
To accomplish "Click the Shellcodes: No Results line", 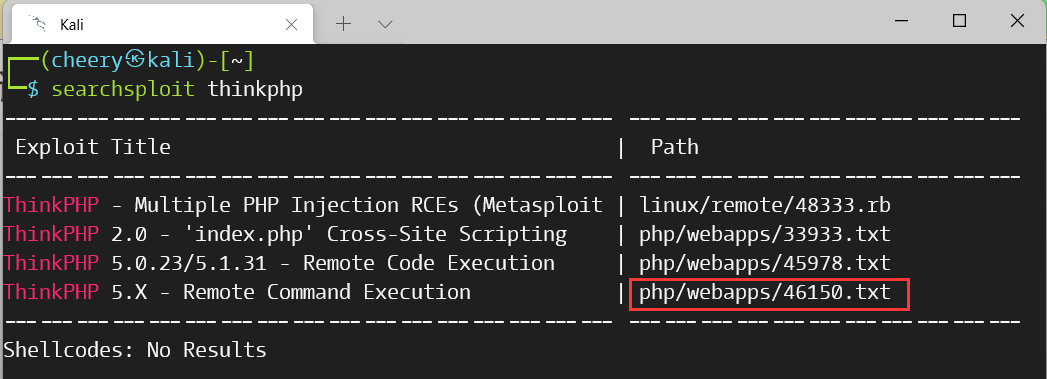I will (135, 350).
